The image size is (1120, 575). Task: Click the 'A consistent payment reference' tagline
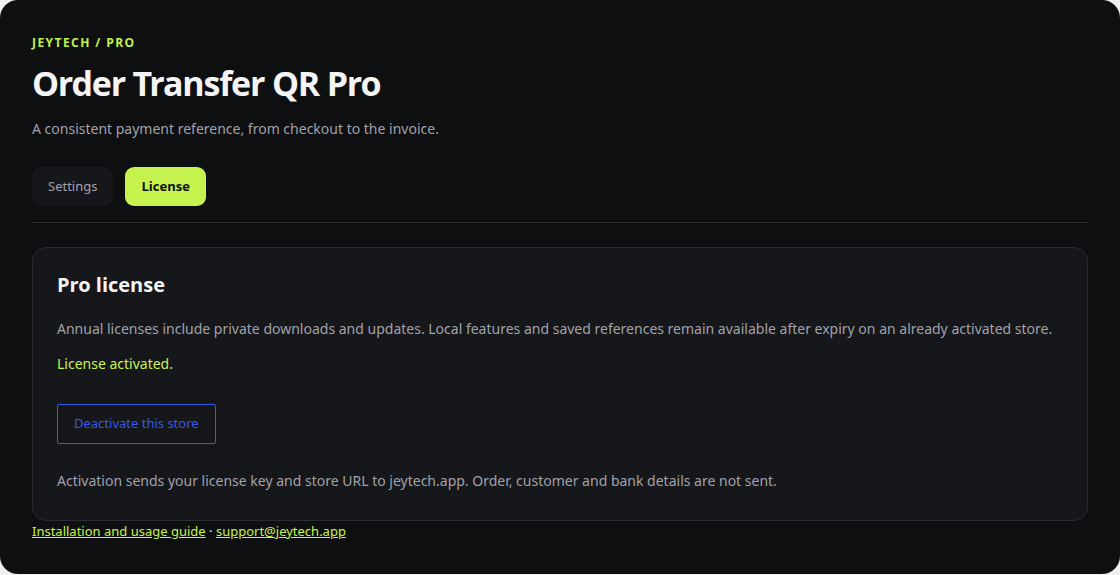(x=235, y=129)
